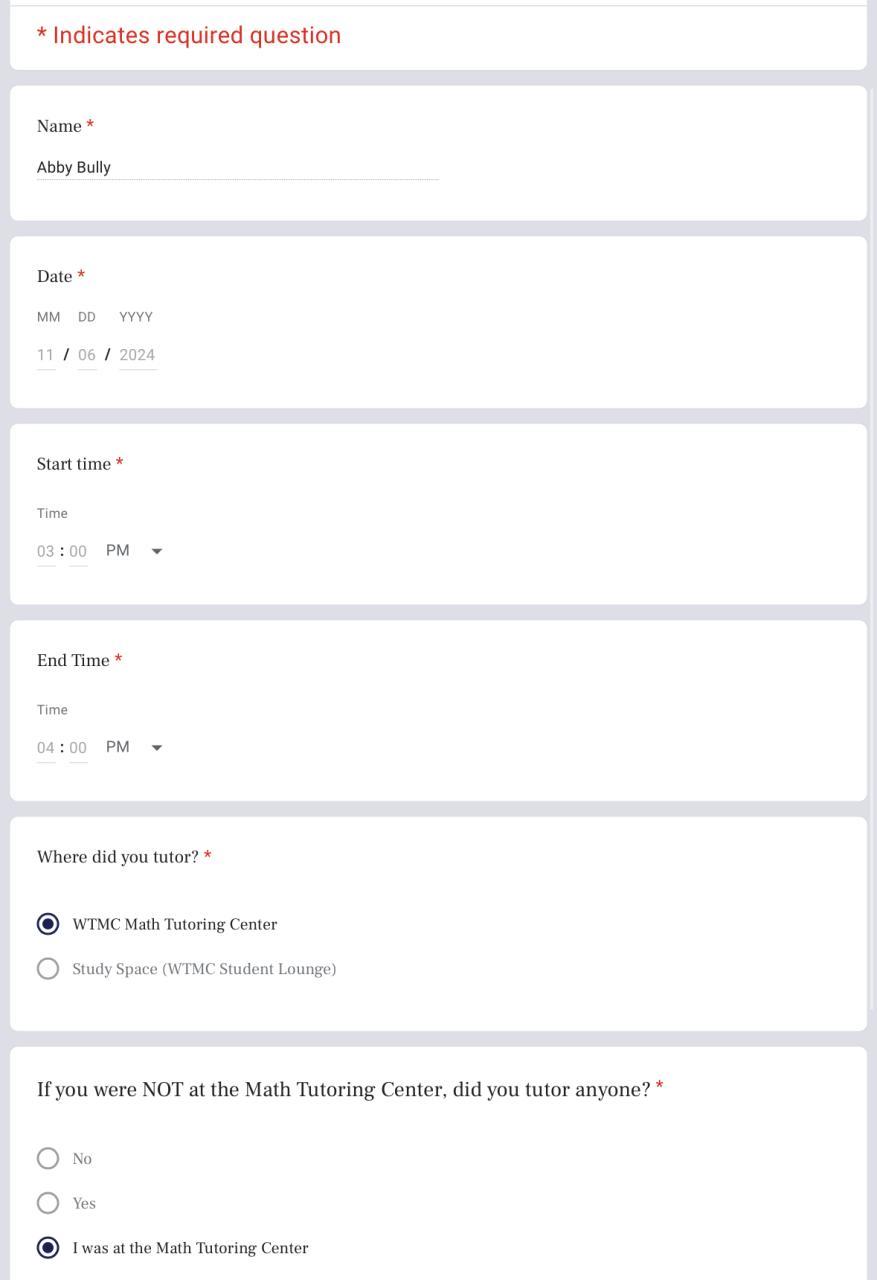Select I was at the Math Tutoring Center
Screen dimensions: 877x1280
(x=48, y=1248)
